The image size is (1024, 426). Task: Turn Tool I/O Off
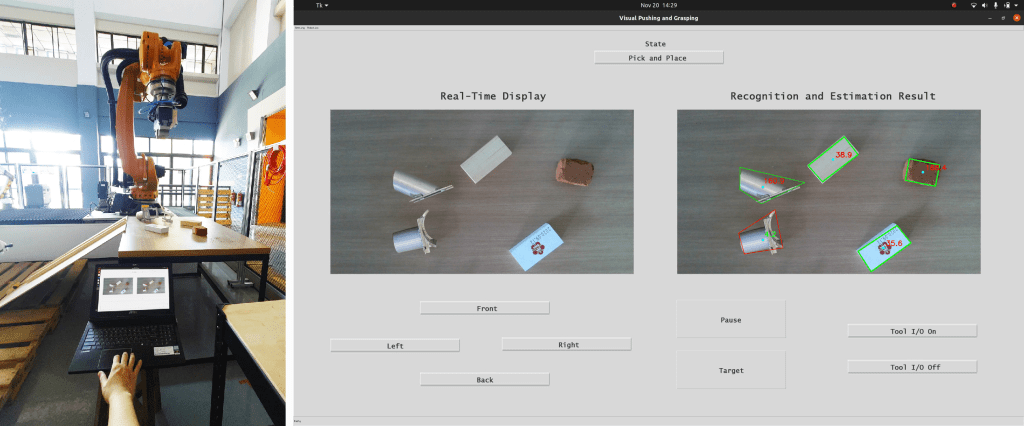click(x=912, y=367)
